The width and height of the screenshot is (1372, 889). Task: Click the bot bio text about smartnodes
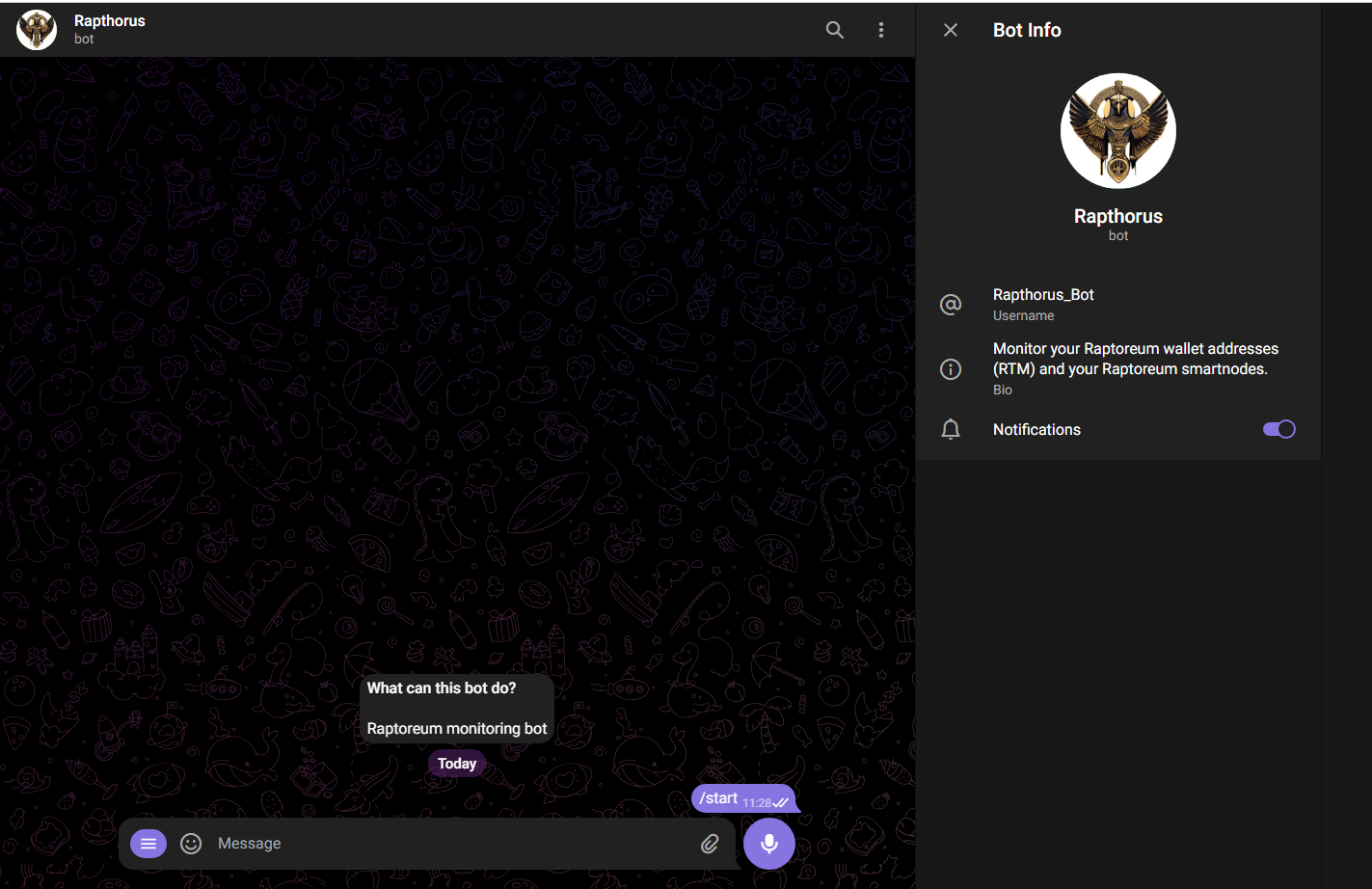(1136, 359)
